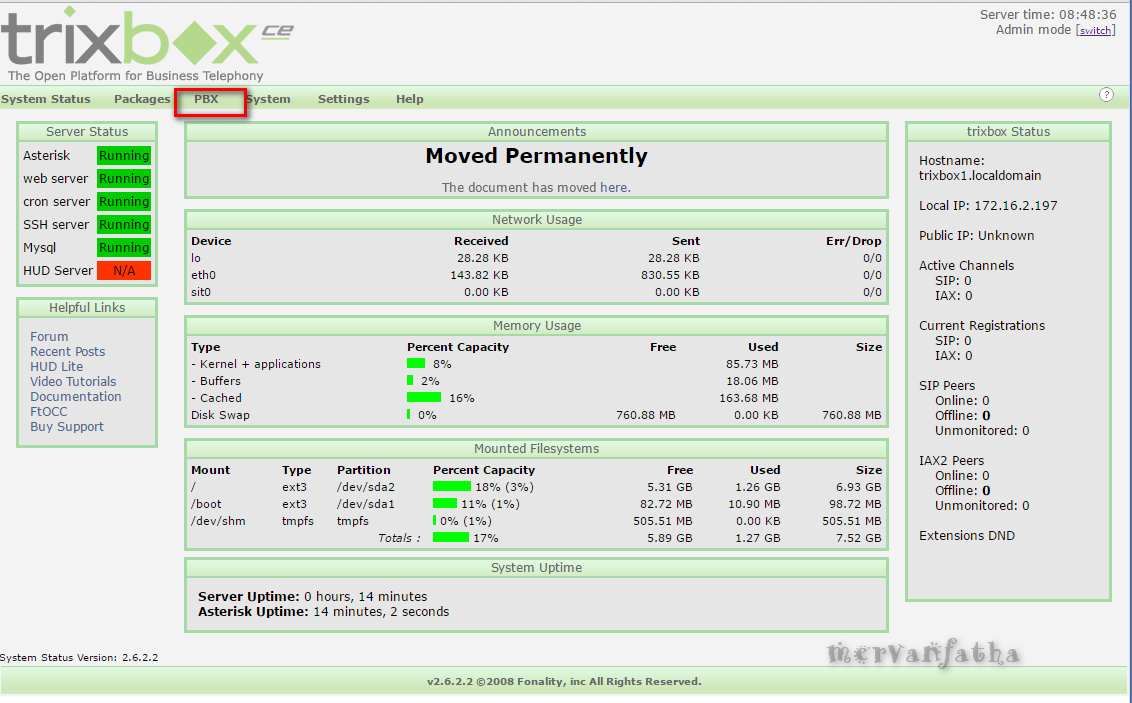Open the Settings menu
Screen dimensions: 1132x703
343,99
